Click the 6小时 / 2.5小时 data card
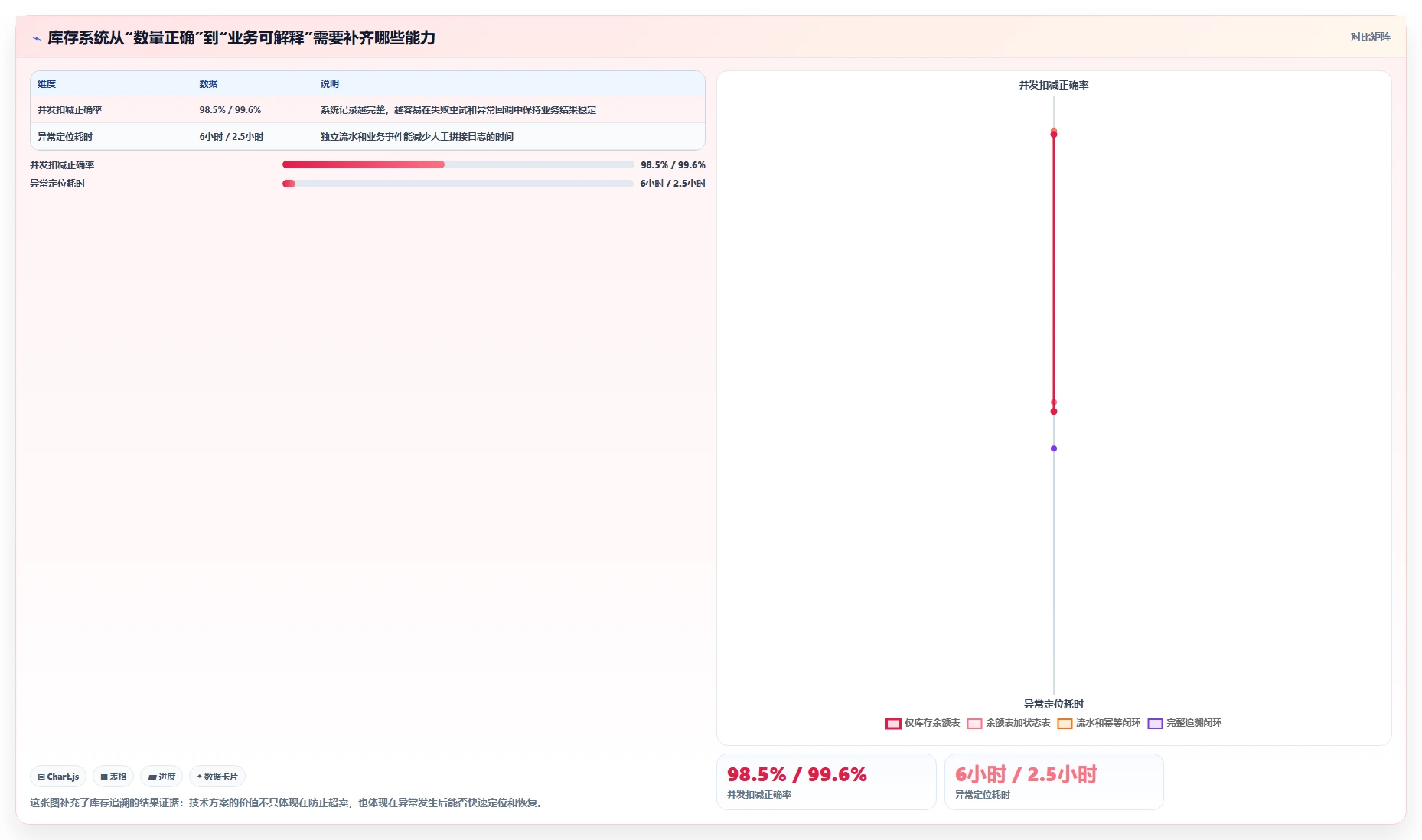Image resolution: width=1422 pixels, height=840 pixels. [x=1054, y=782]
